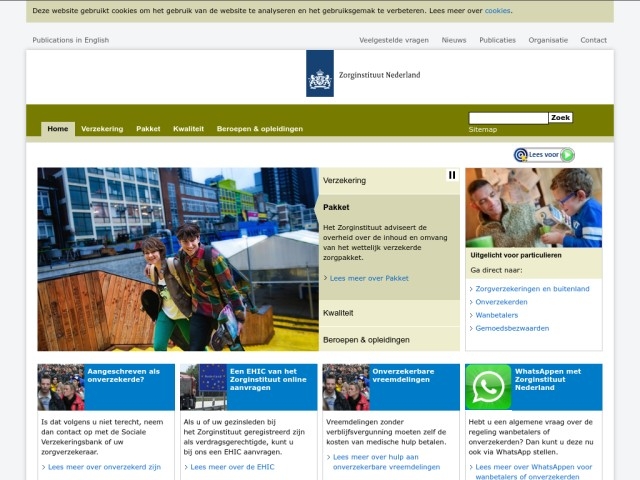Select the Home tab
Image resolution: width=640 pixels, height=480 pixels.
[x=58, y=129]
